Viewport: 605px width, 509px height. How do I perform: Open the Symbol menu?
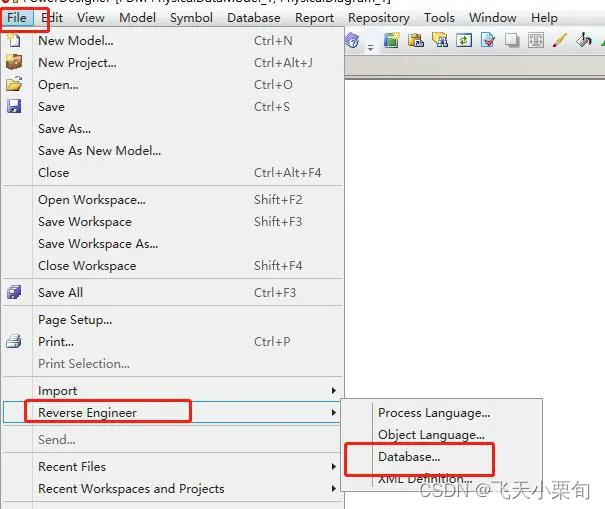click(x=191, y=18)
